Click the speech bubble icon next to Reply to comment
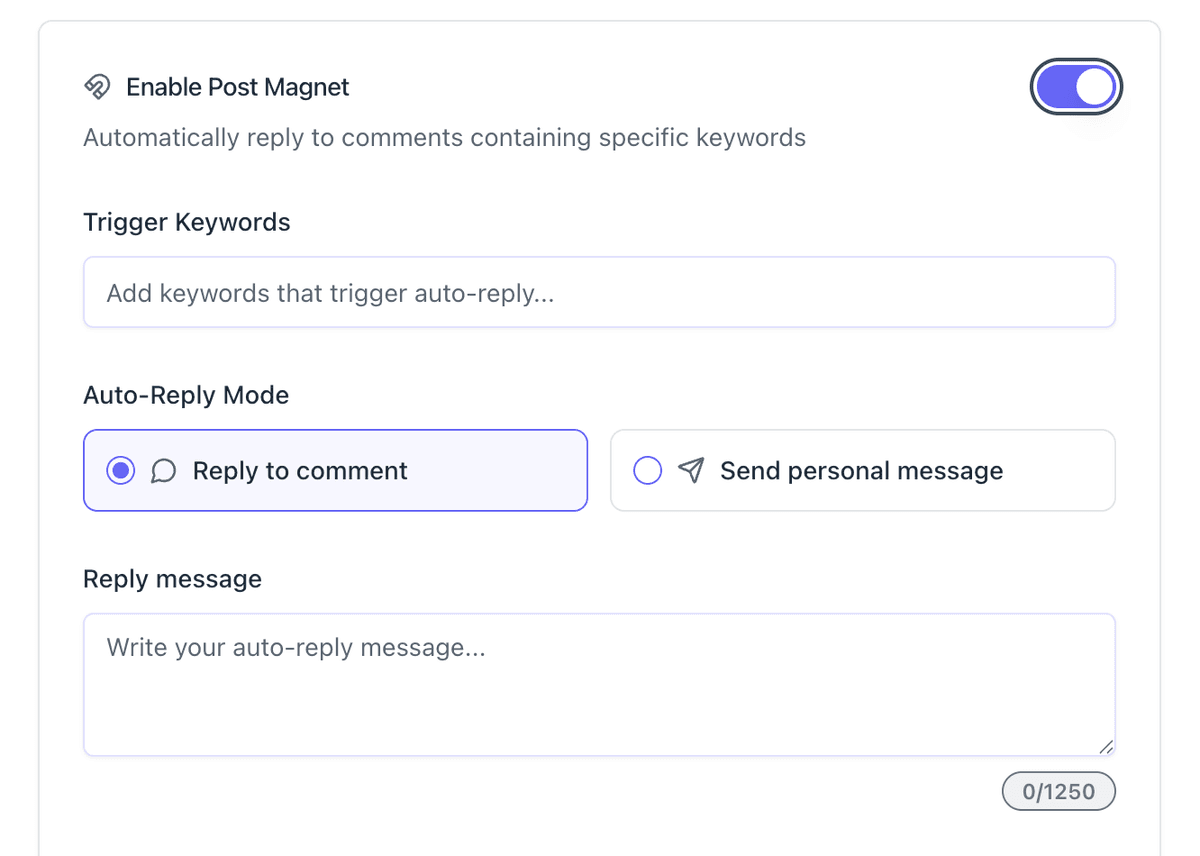This screenshot has width=1200, height=856. point(163,470)
